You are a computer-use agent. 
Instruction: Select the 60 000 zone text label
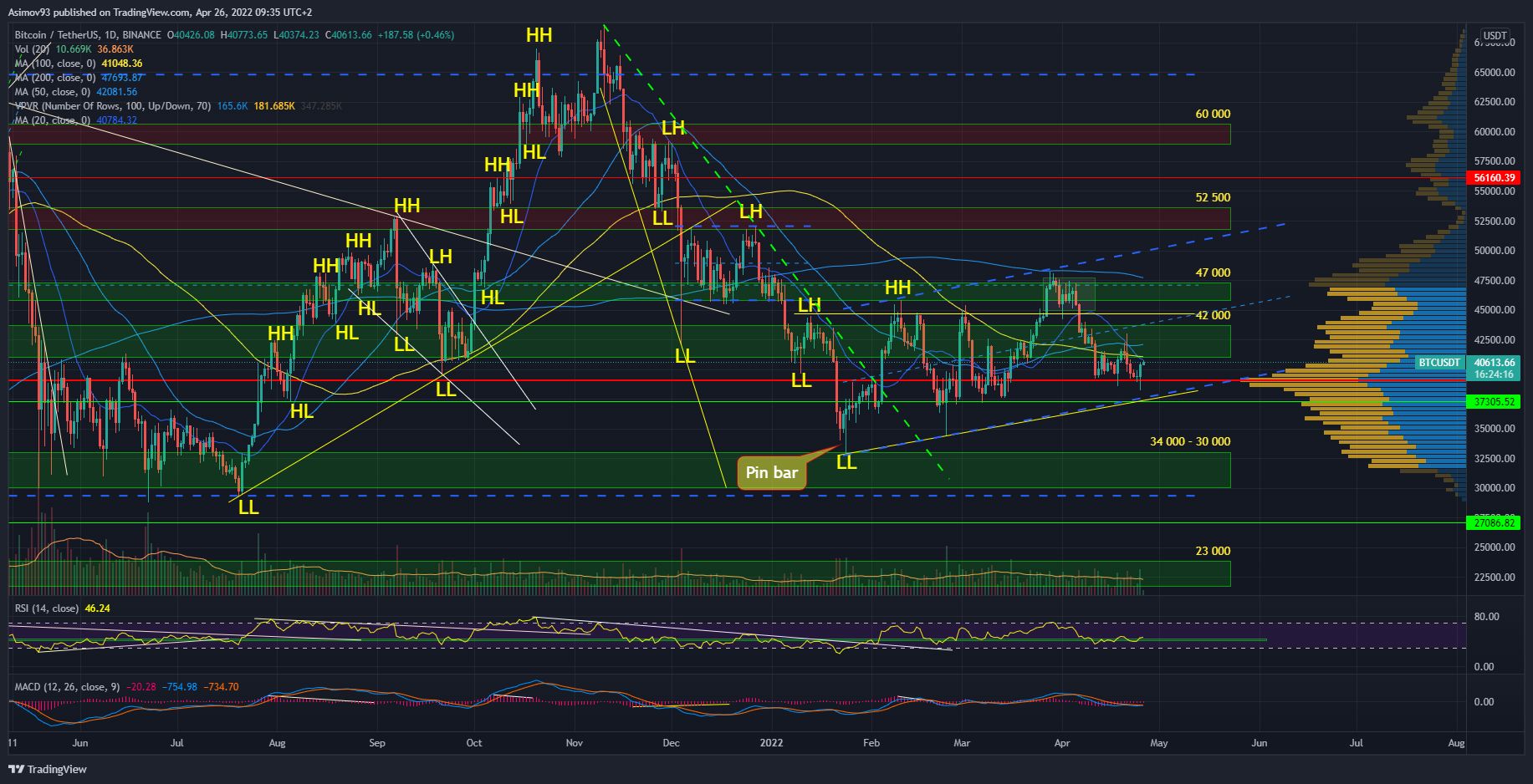point(1212,114)
